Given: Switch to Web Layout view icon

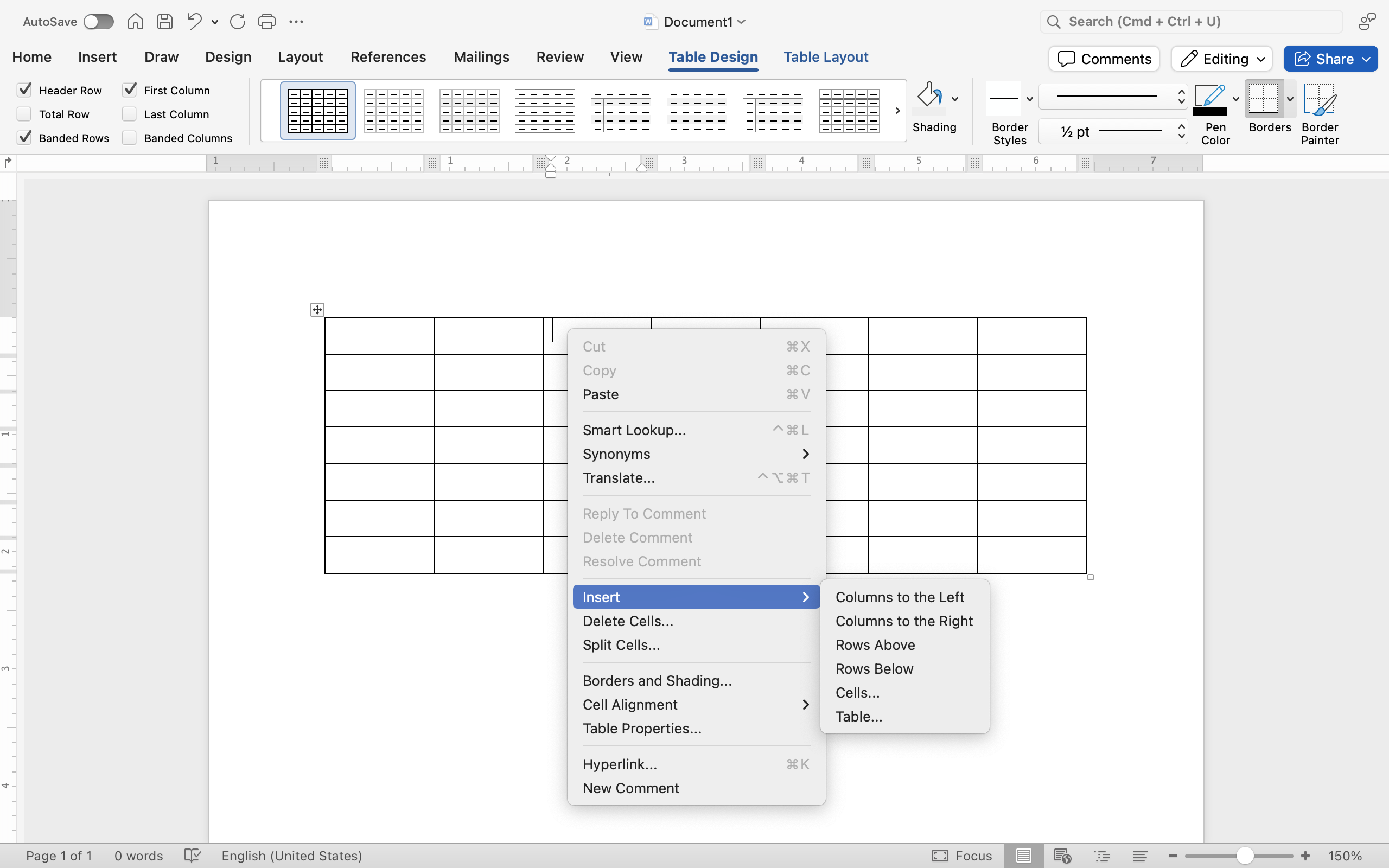Looking at the screenshot, I should (x=1062, y=856).
